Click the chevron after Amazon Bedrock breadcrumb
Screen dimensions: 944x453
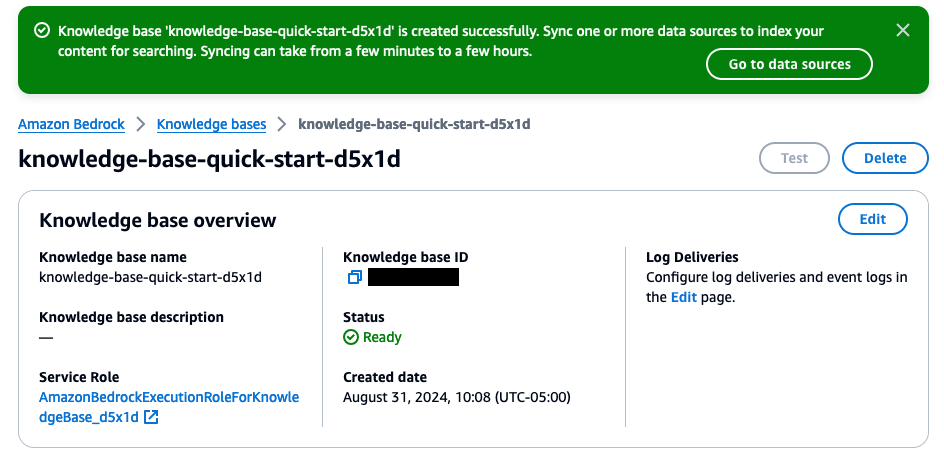[141, 124]
